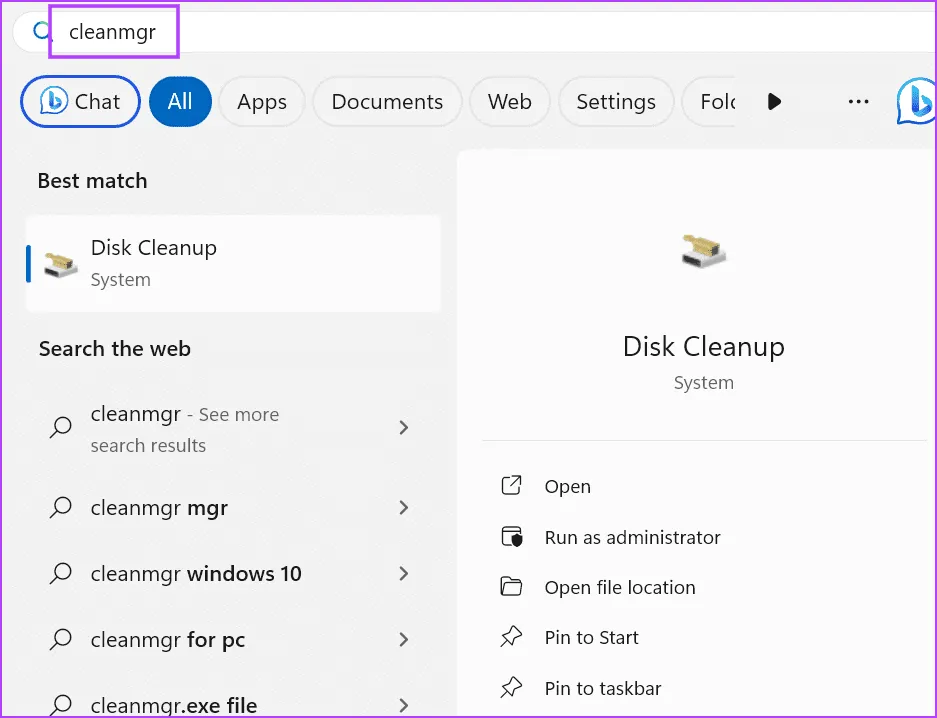Click the magnifier icon beside cleanmgr windows 10
This screenshot has width=937, height=718.
61,573
